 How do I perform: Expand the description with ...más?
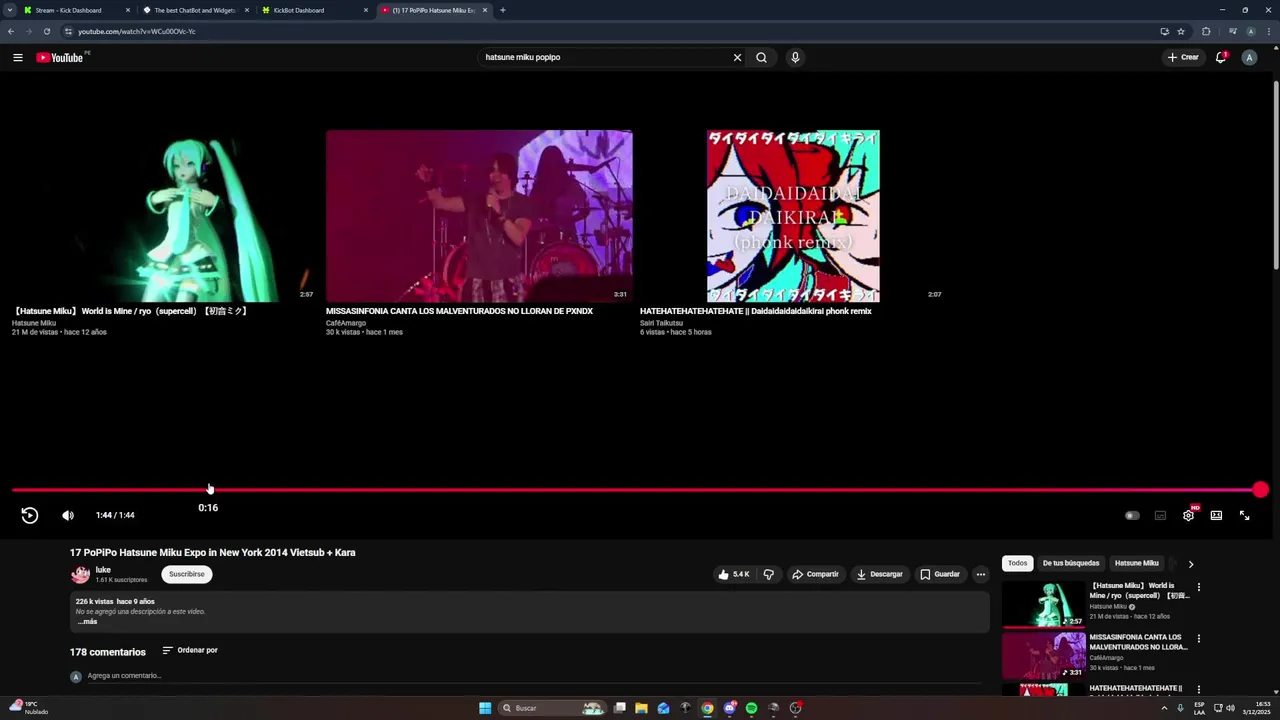click(x=87, y=621)
